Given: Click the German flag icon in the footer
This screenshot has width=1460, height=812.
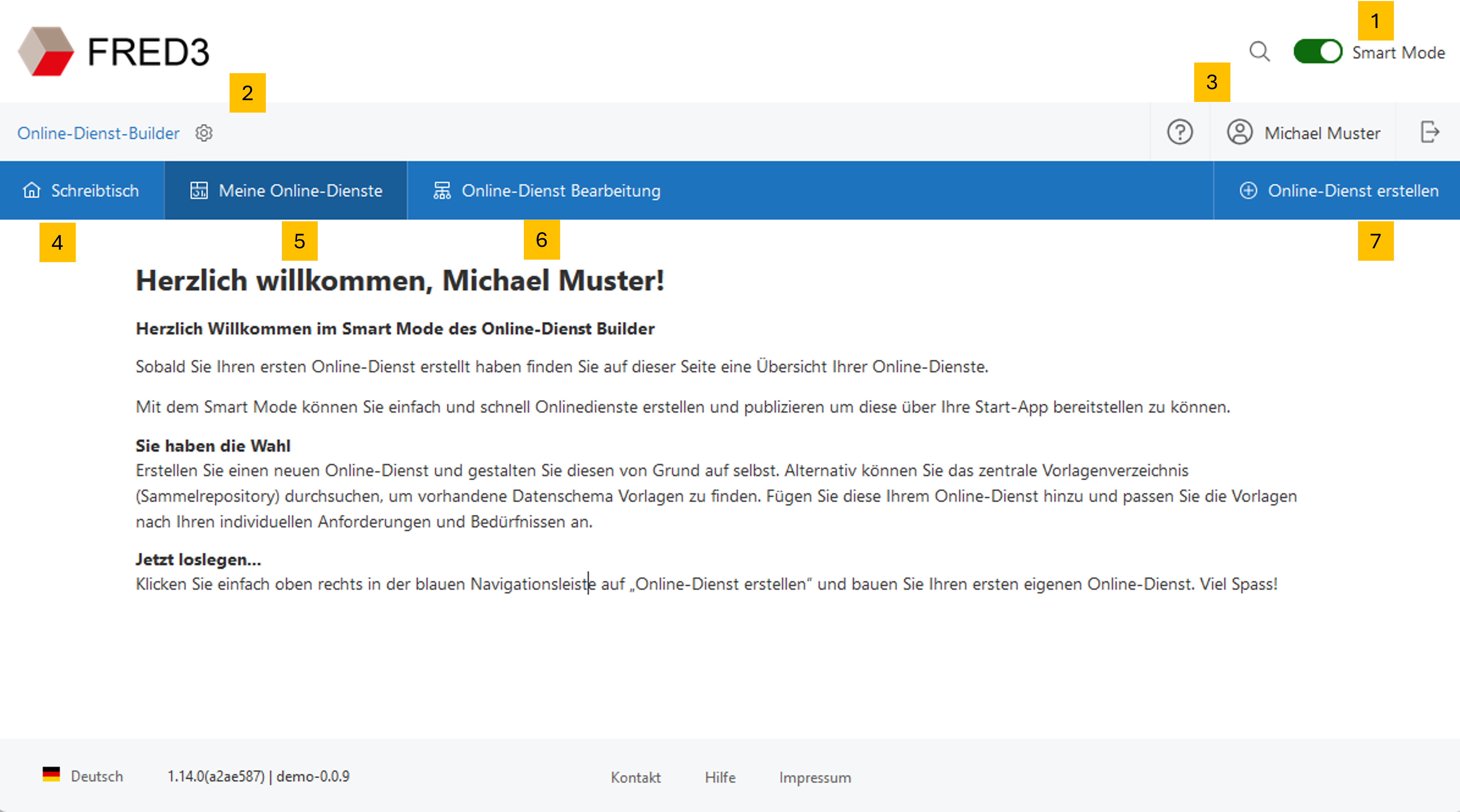Looking at the screenshot, I should pos(52,776).
